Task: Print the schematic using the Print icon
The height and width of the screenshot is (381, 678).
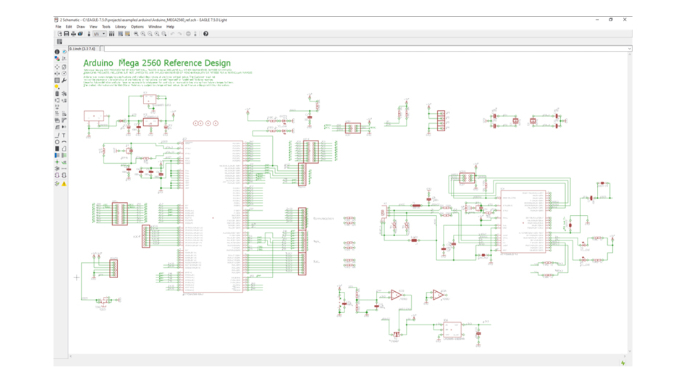Action: pos(74,34)
